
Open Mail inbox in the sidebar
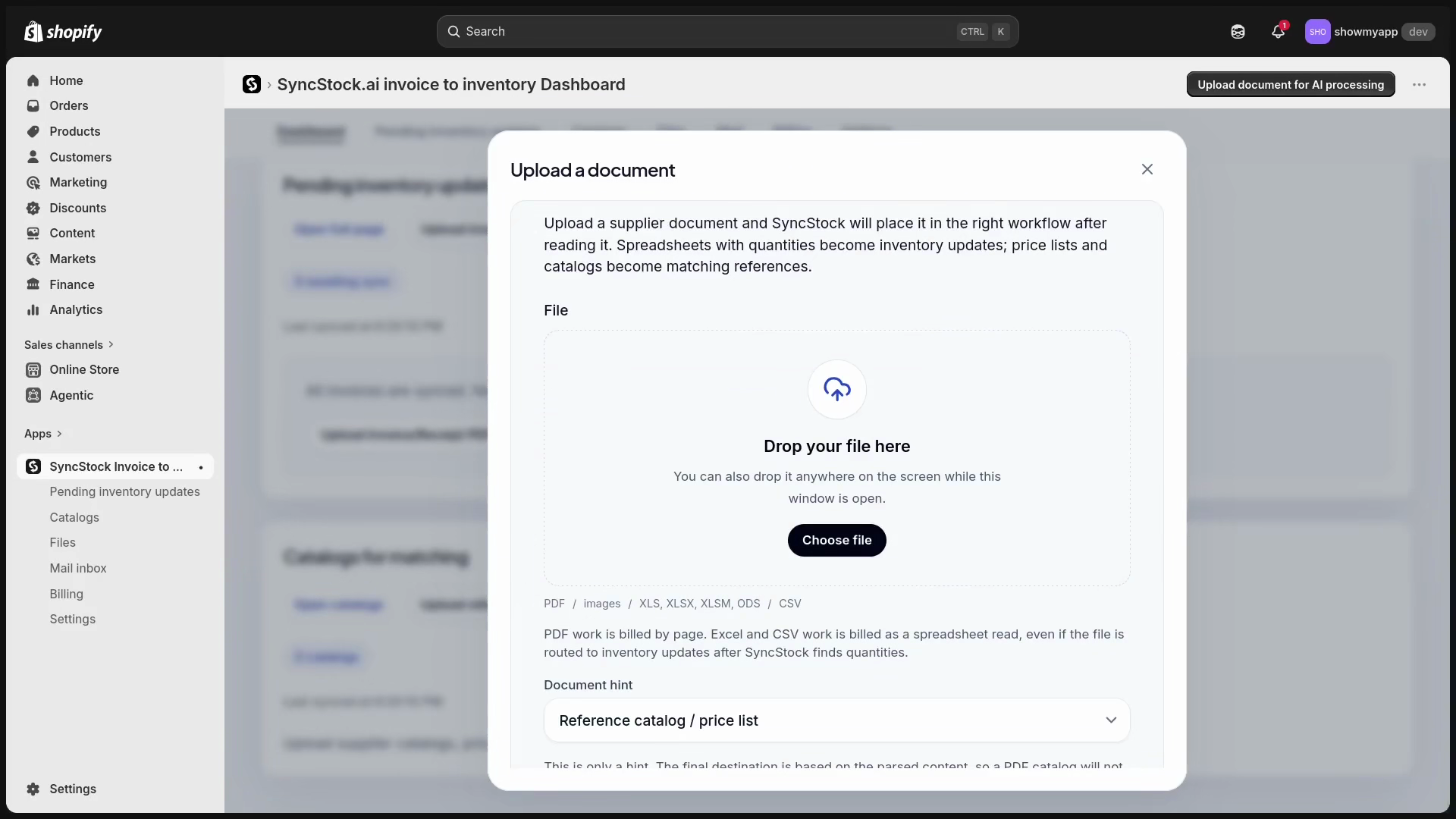point(78,568)
